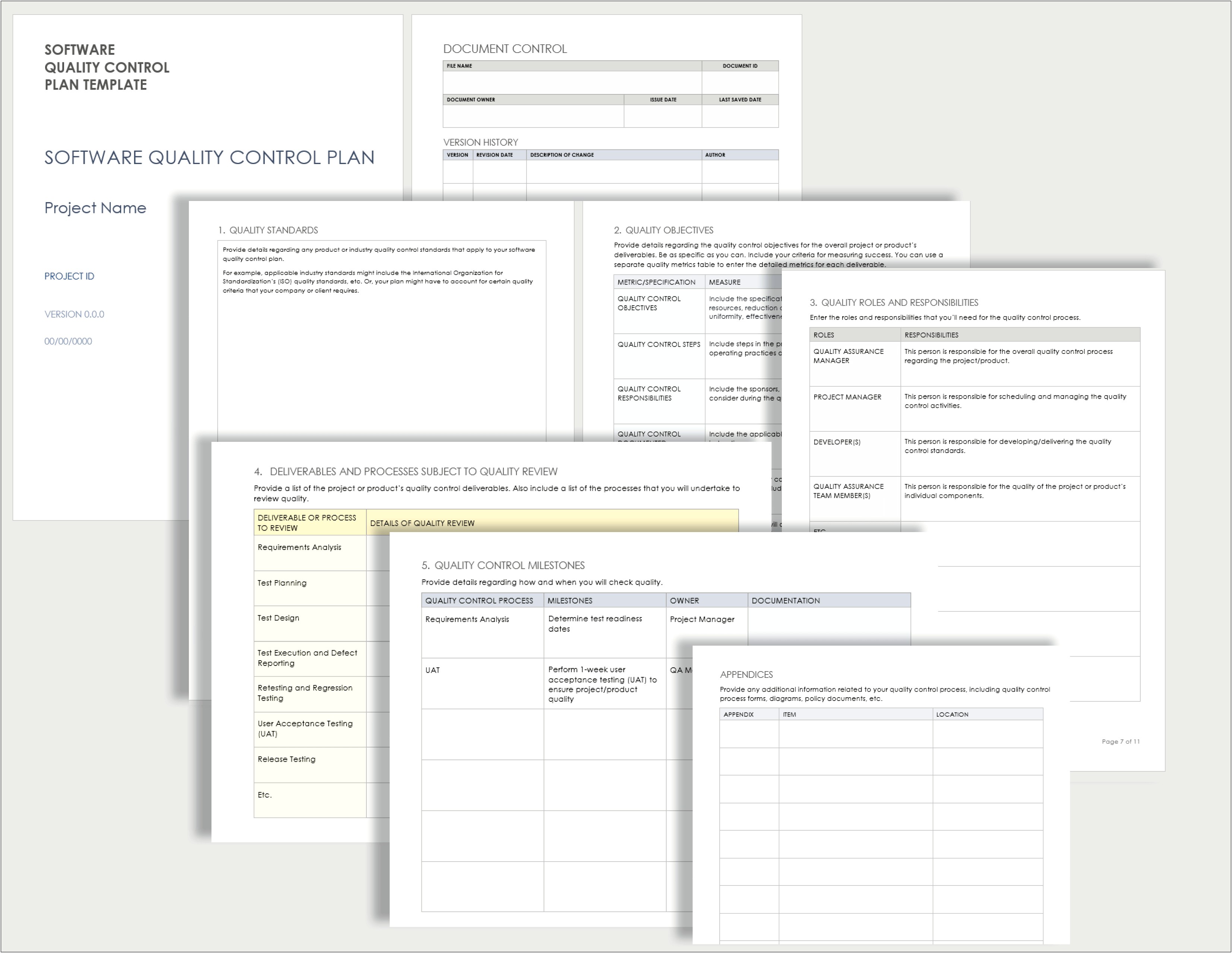Click the '00/00/0000' date placeholder
Screen dimensions: 1232x953
coord(68,342)
